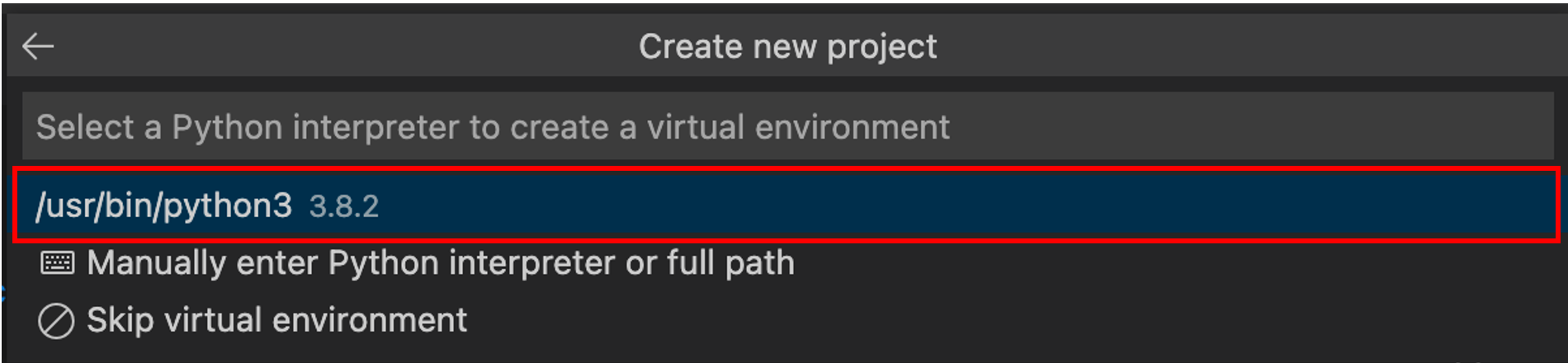The image size is (1568, 363).
Task: Click empty area of the quick pick input box
Action: (1238, 127)
